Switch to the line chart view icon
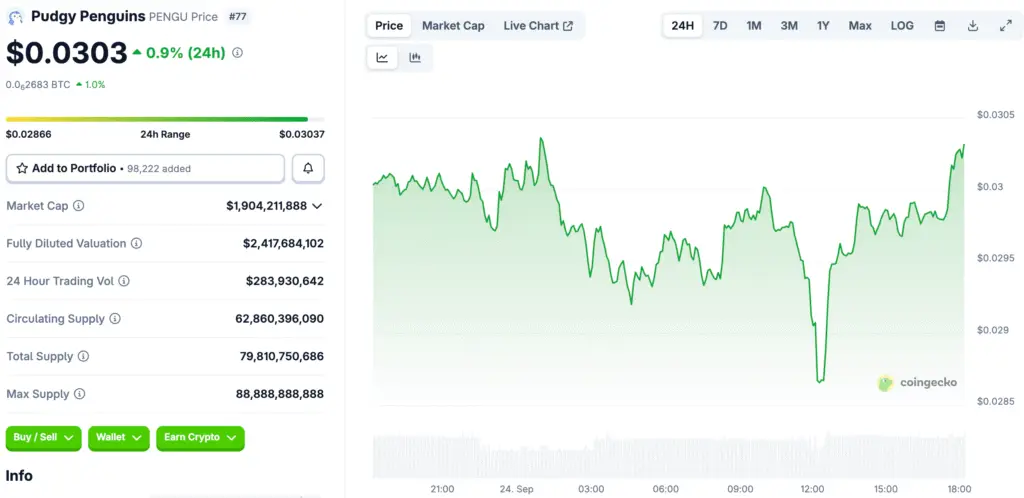This screenshot has width=1024, height=498. [382, 57]
